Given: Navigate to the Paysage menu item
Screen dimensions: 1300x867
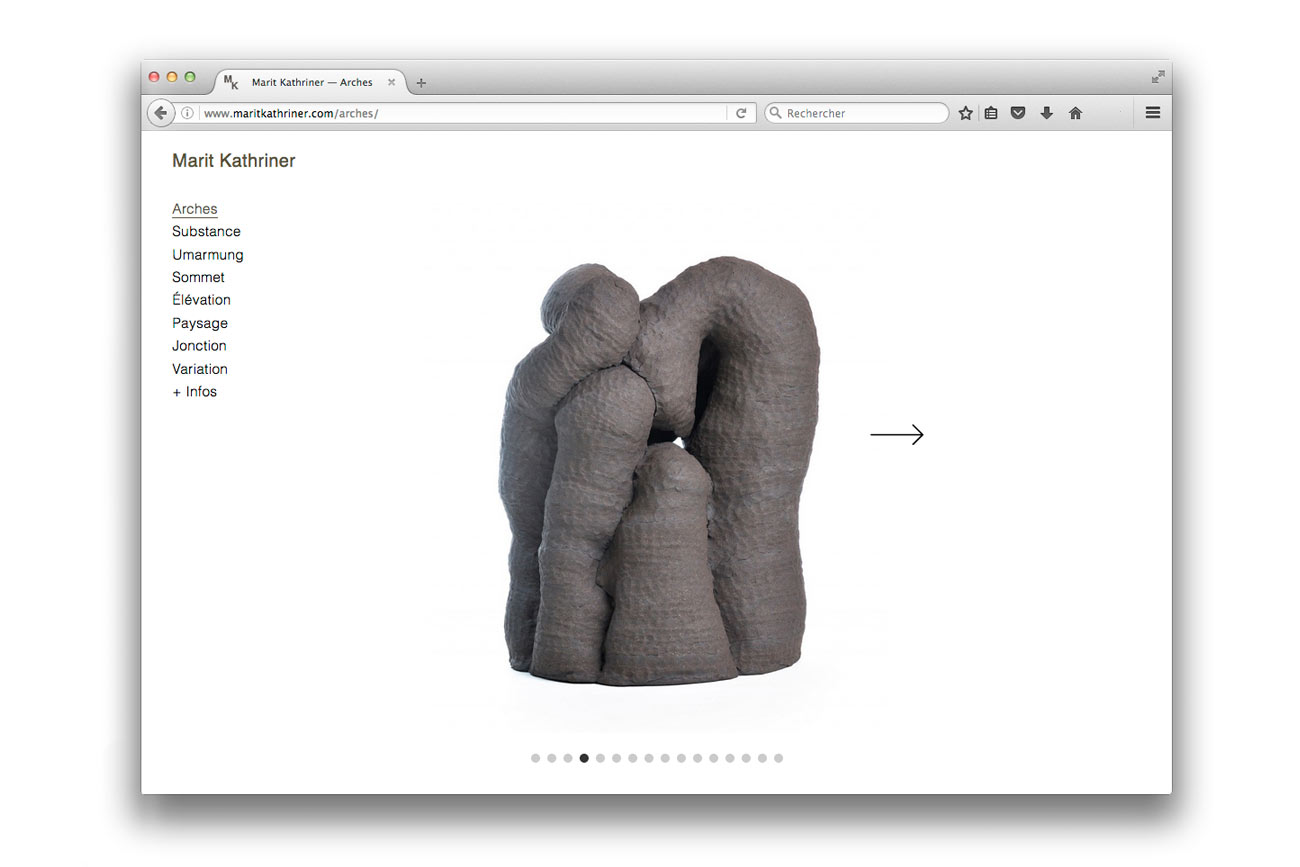Looking at the screenshot, I should tap(200, 323).
